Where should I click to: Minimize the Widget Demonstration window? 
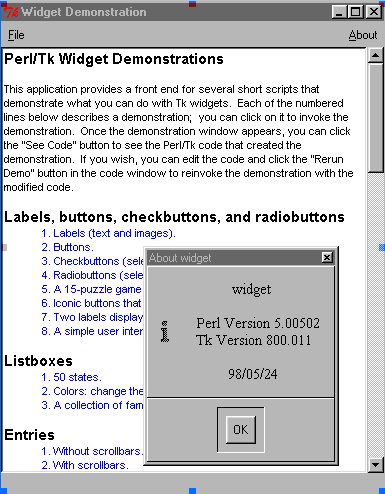tap(339, 12)
